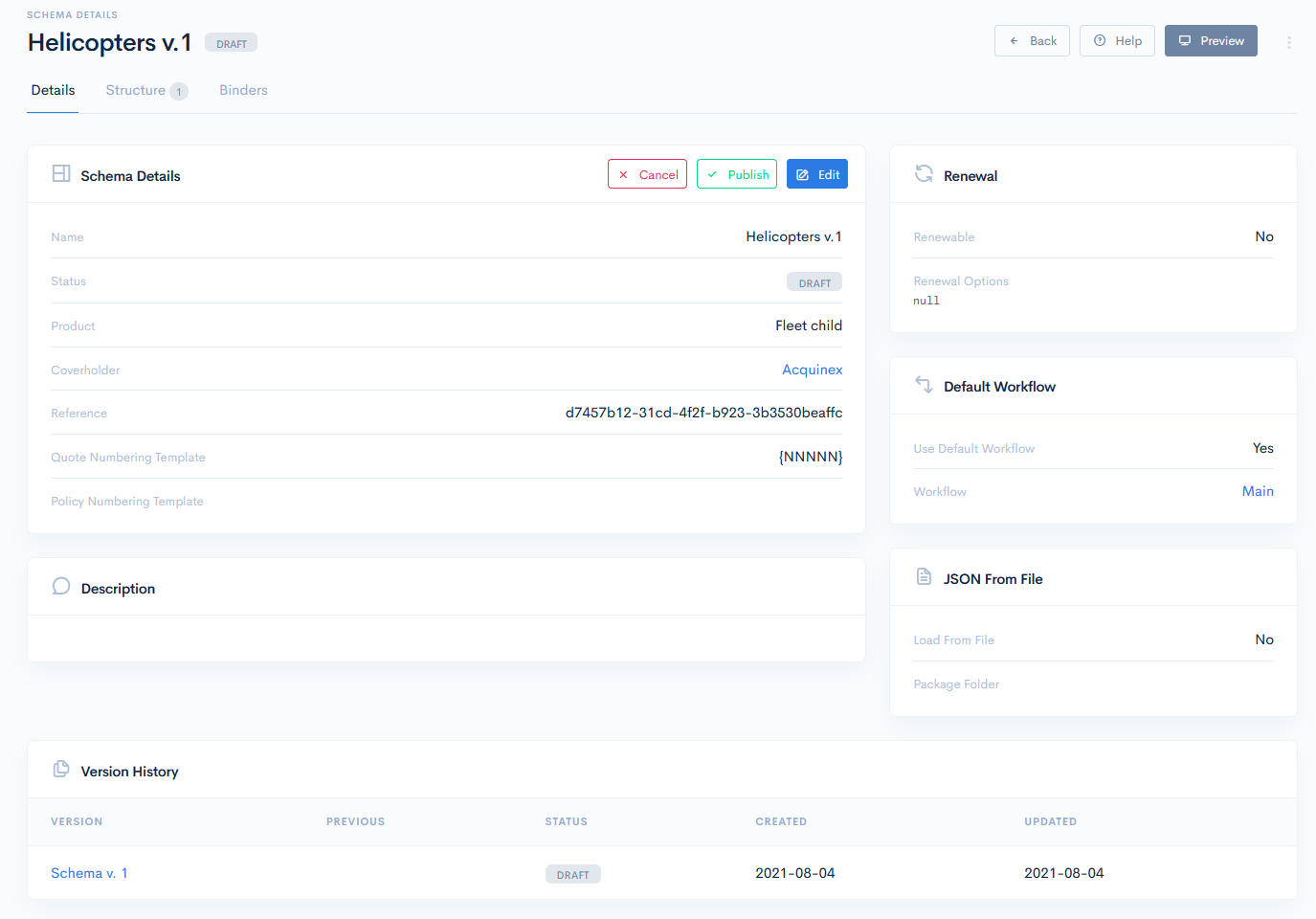Open the Acquinex coverholder link

pyautogui.click(x=812, y=370)
